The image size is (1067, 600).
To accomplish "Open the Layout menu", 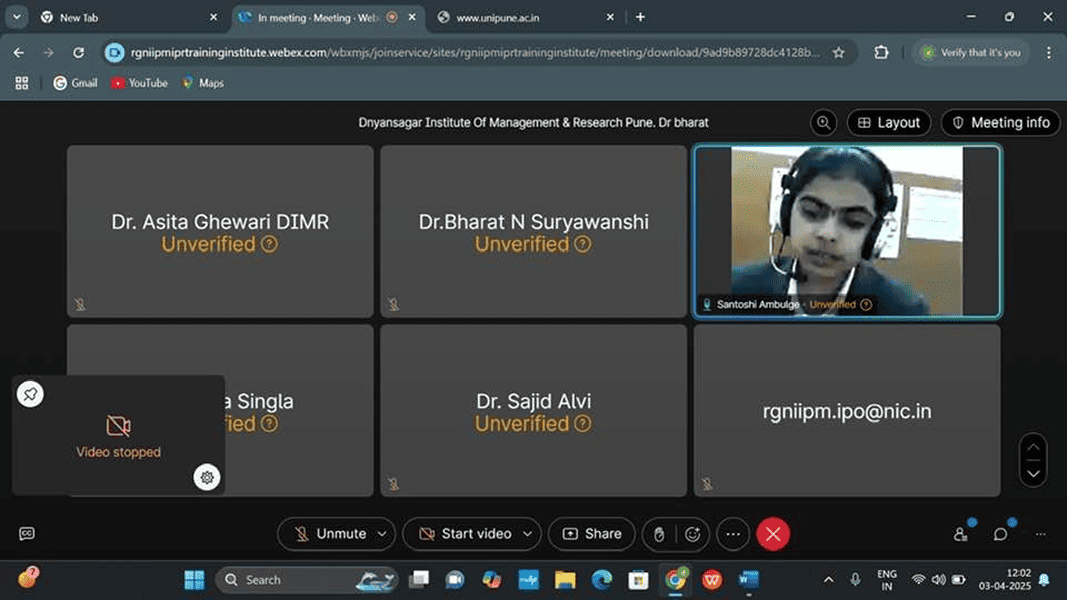I will [889, 122].
